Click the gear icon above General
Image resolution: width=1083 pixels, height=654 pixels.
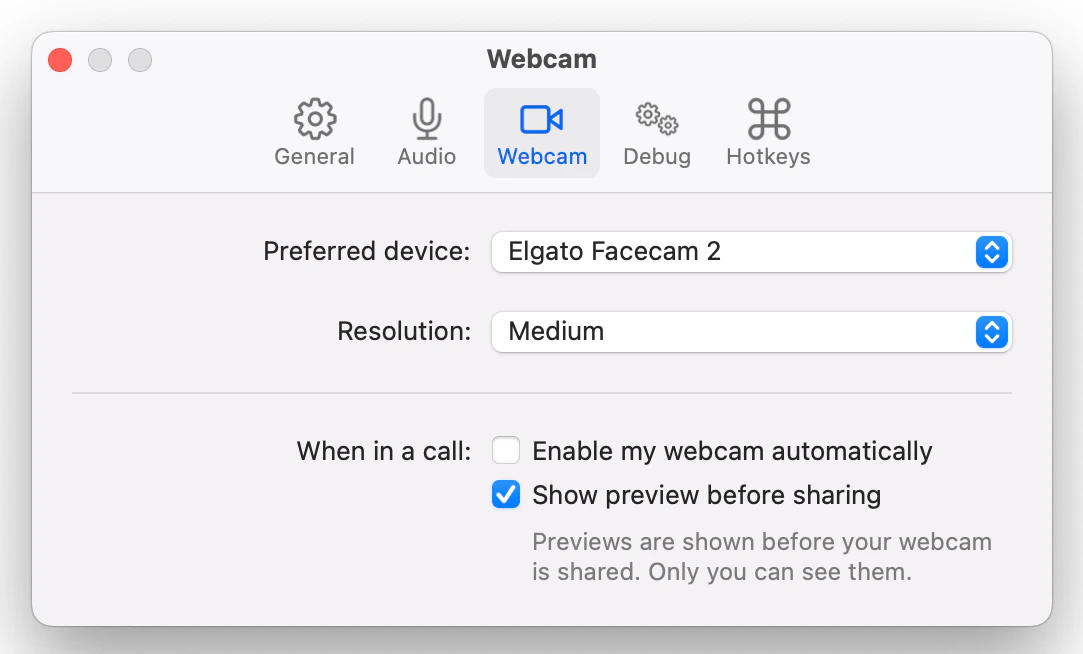(314, 117)
